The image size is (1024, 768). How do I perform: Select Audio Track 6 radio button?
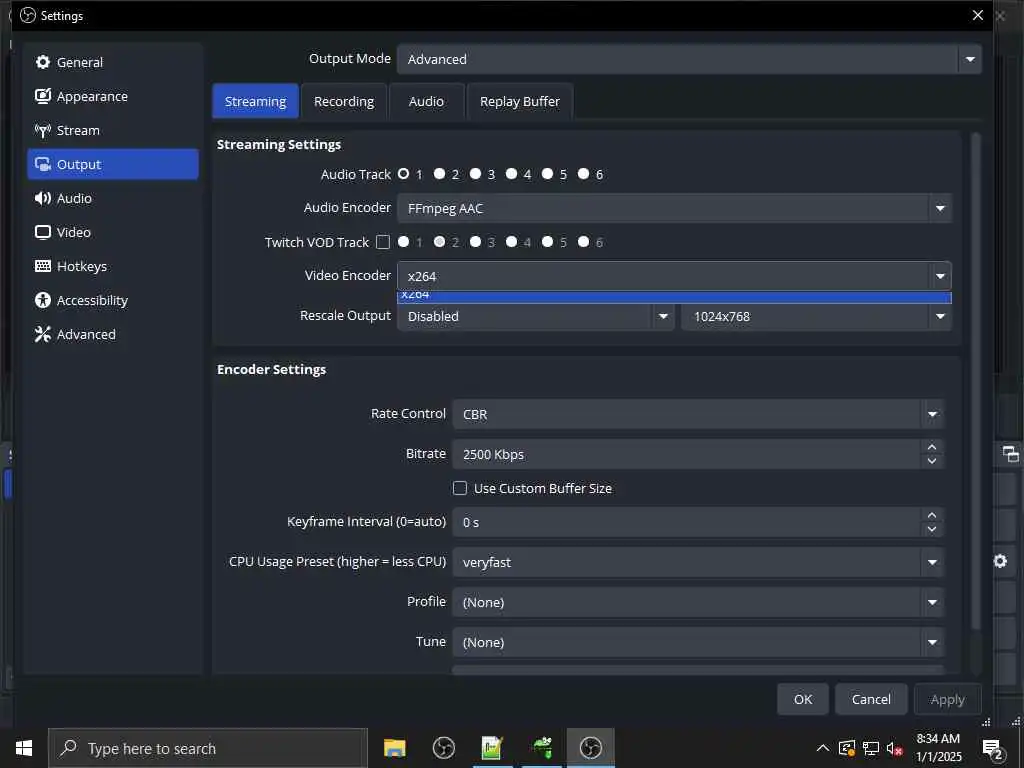[583, 174]
